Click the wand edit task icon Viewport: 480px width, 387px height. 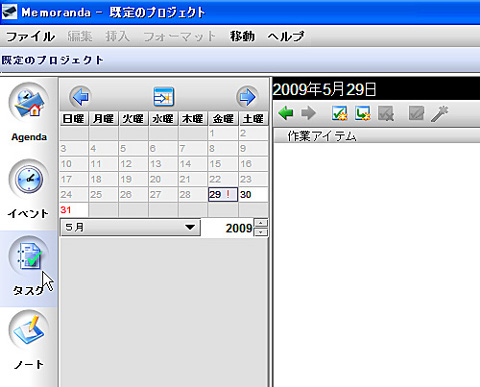(x=439, y=113)
